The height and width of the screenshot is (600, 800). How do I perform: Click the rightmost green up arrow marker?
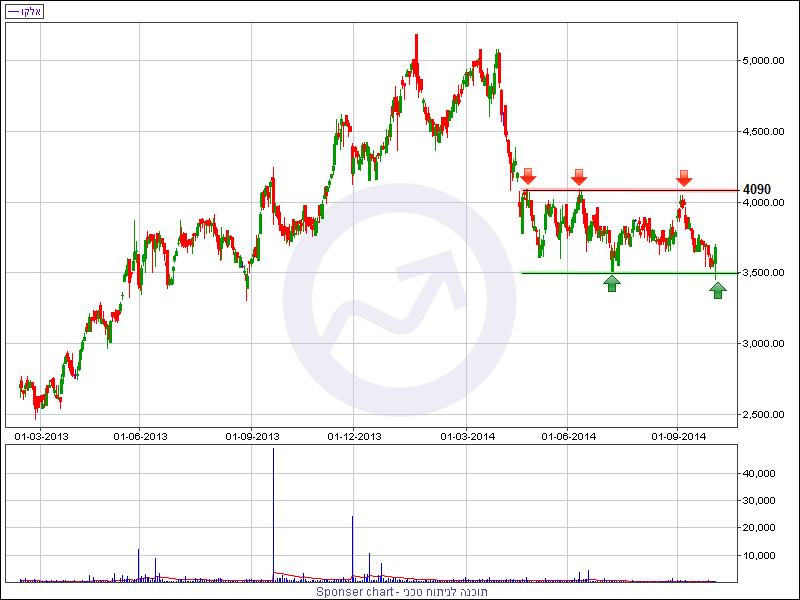click(718, 290)
